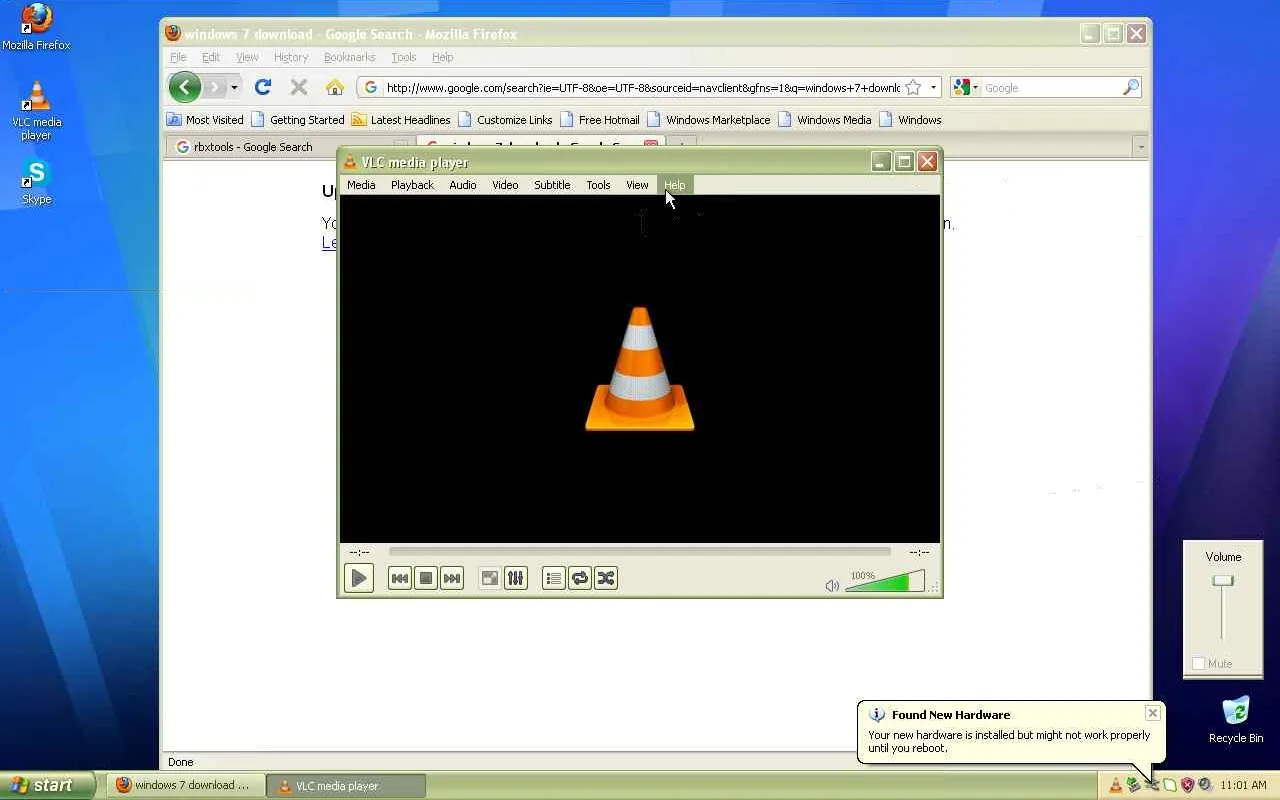
Task: Click the search magnifier icon in Firefox
Action: (x=1131, y=88)
